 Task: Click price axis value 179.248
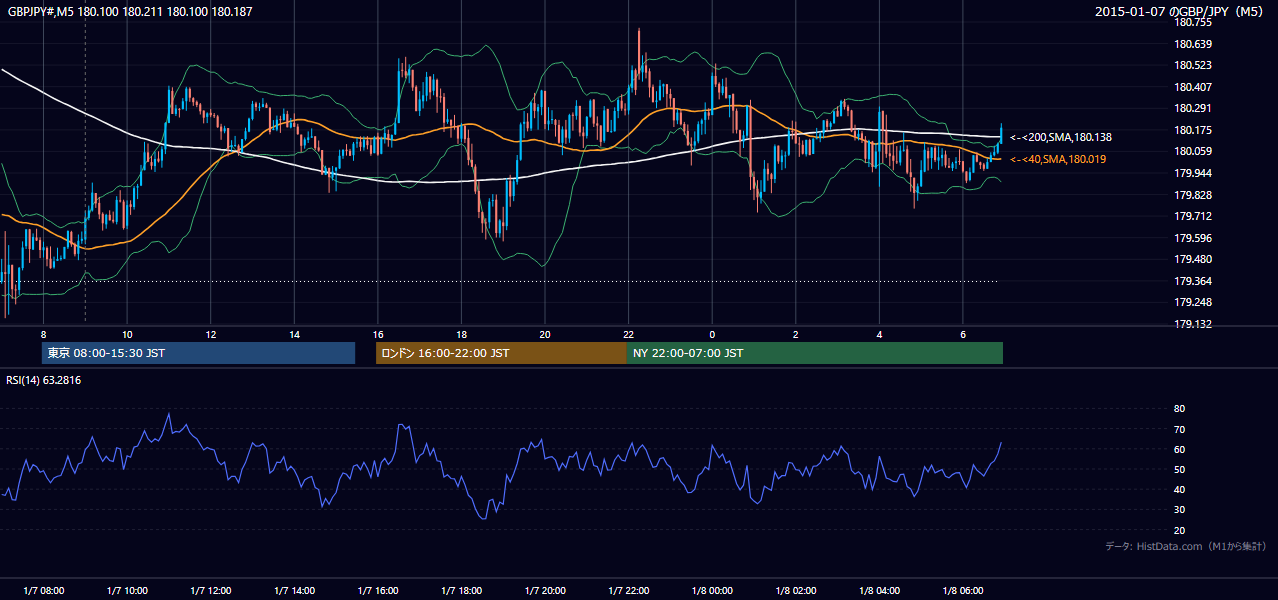pos(1193,302)
